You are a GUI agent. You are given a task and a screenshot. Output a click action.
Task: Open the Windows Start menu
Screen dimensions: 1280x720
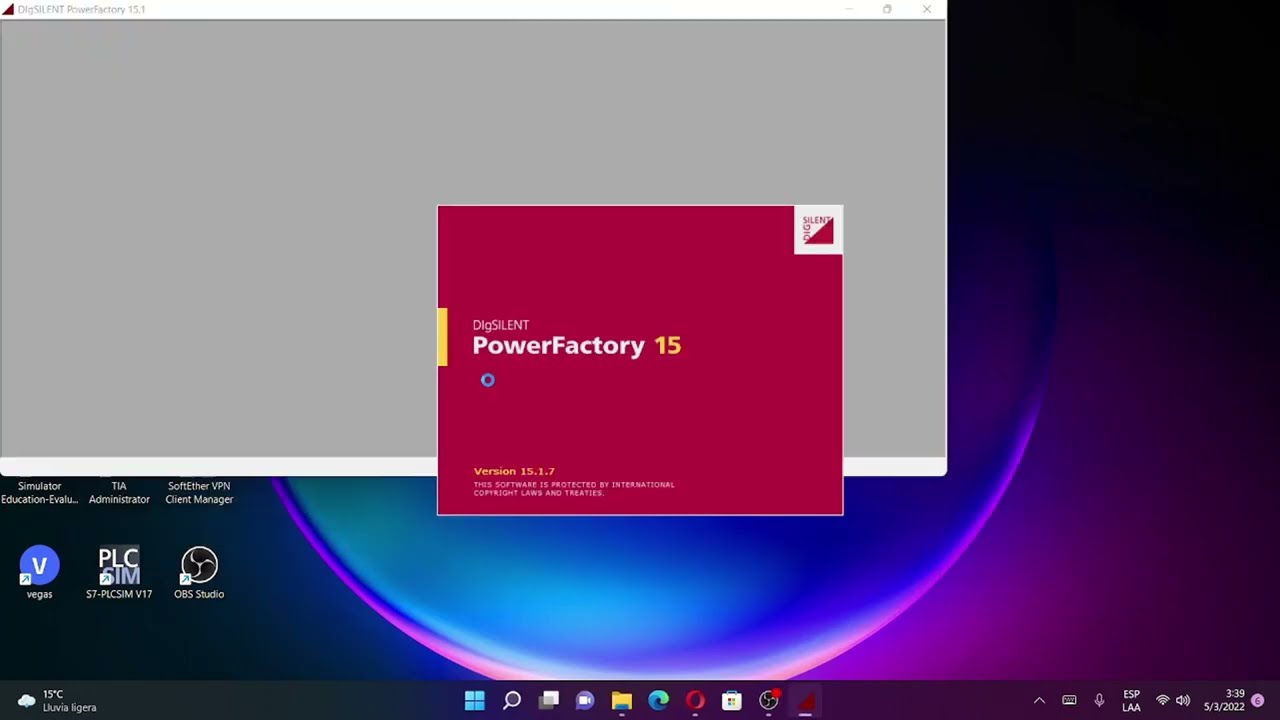coord(475,701)
